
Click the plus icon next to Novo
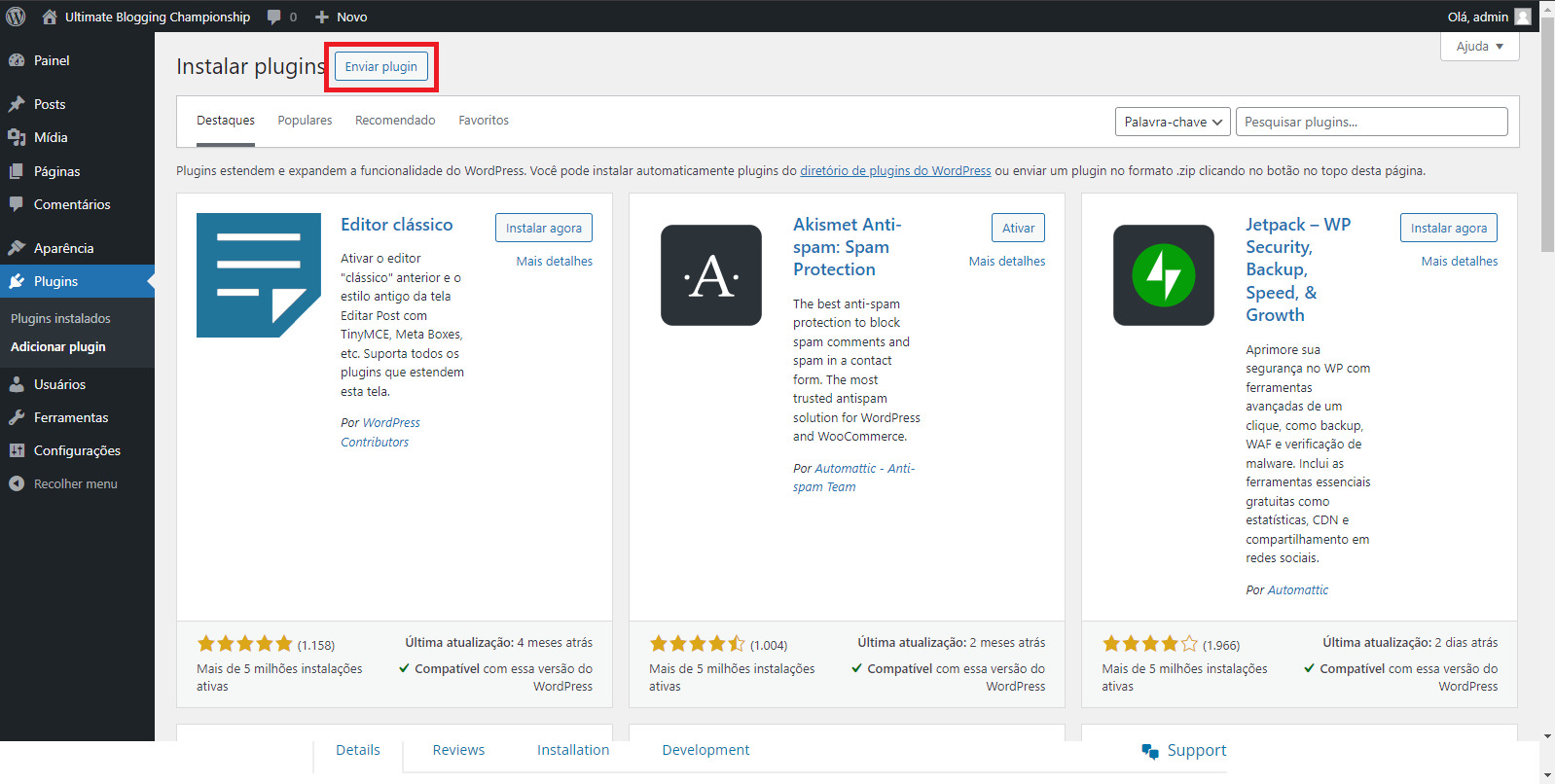(322, 17)
